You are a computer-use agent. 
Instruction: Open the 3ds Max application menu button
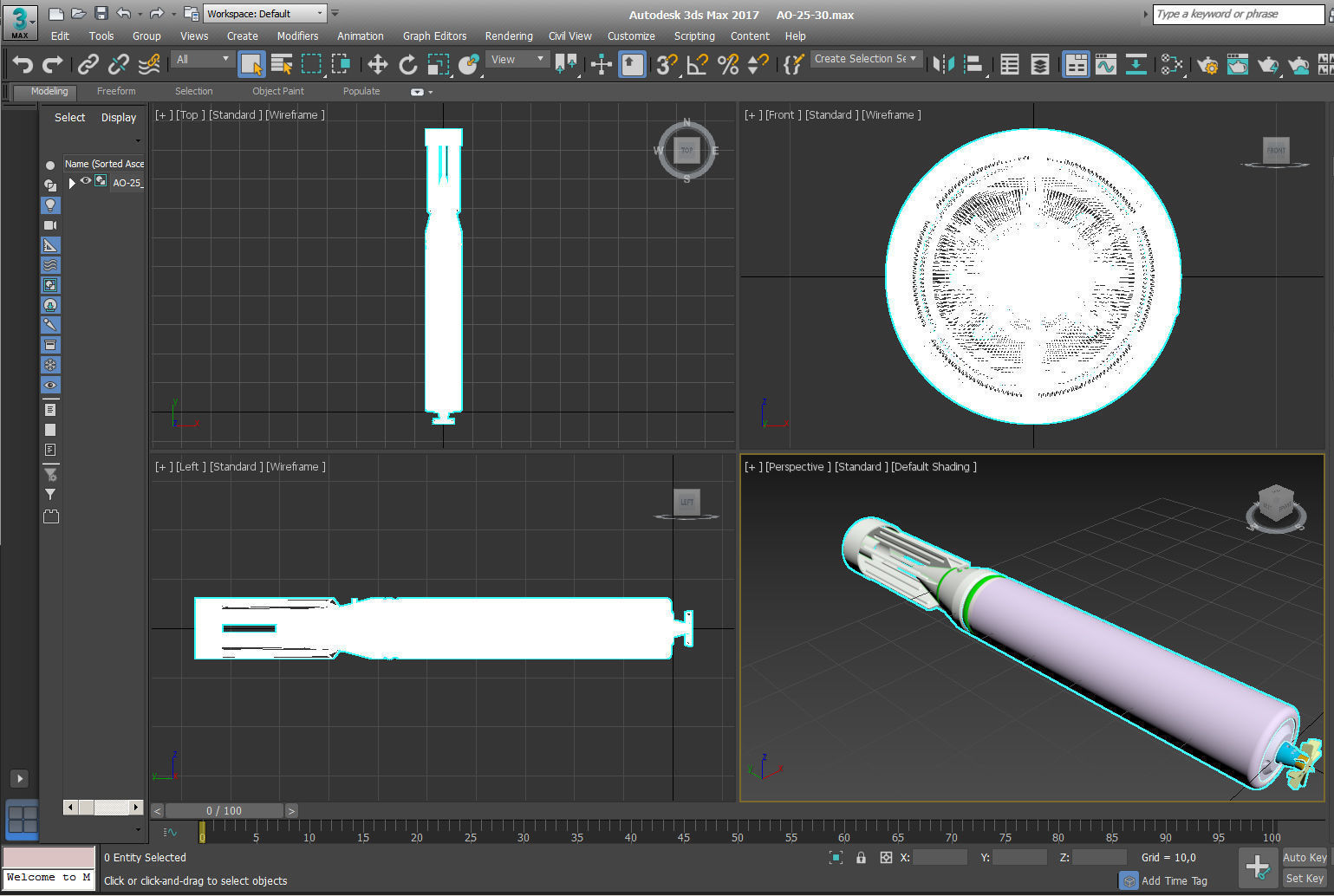(x=20, y=21)
